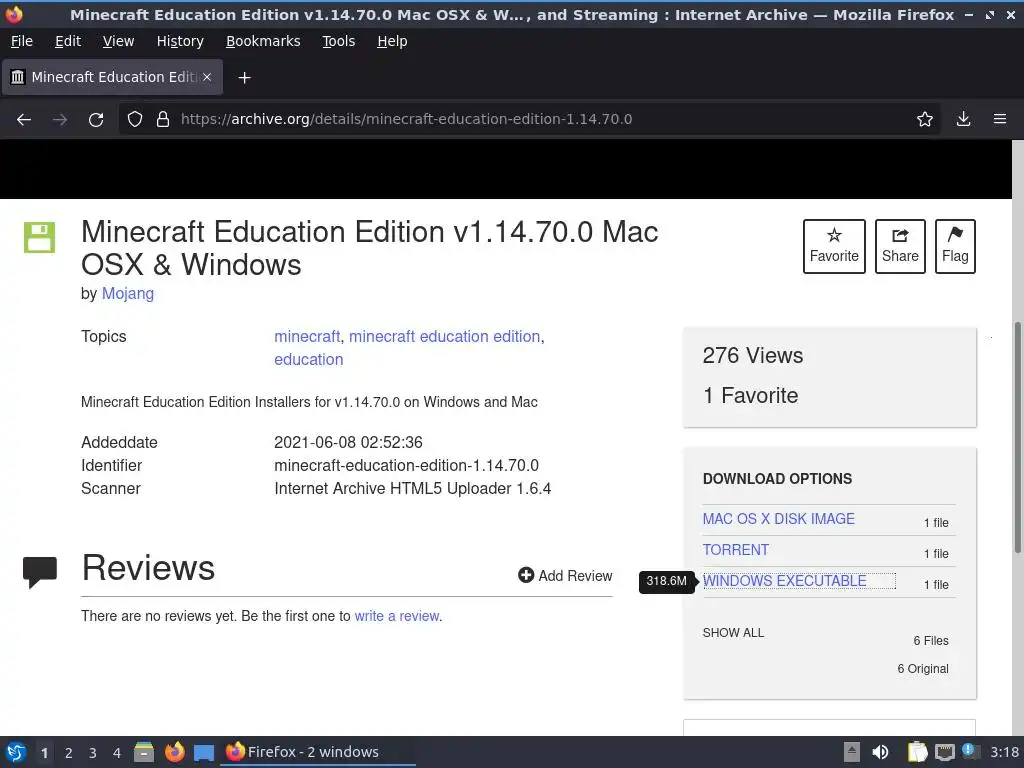Close the Minecraft Education Edition tab

(x=207, y=77)
